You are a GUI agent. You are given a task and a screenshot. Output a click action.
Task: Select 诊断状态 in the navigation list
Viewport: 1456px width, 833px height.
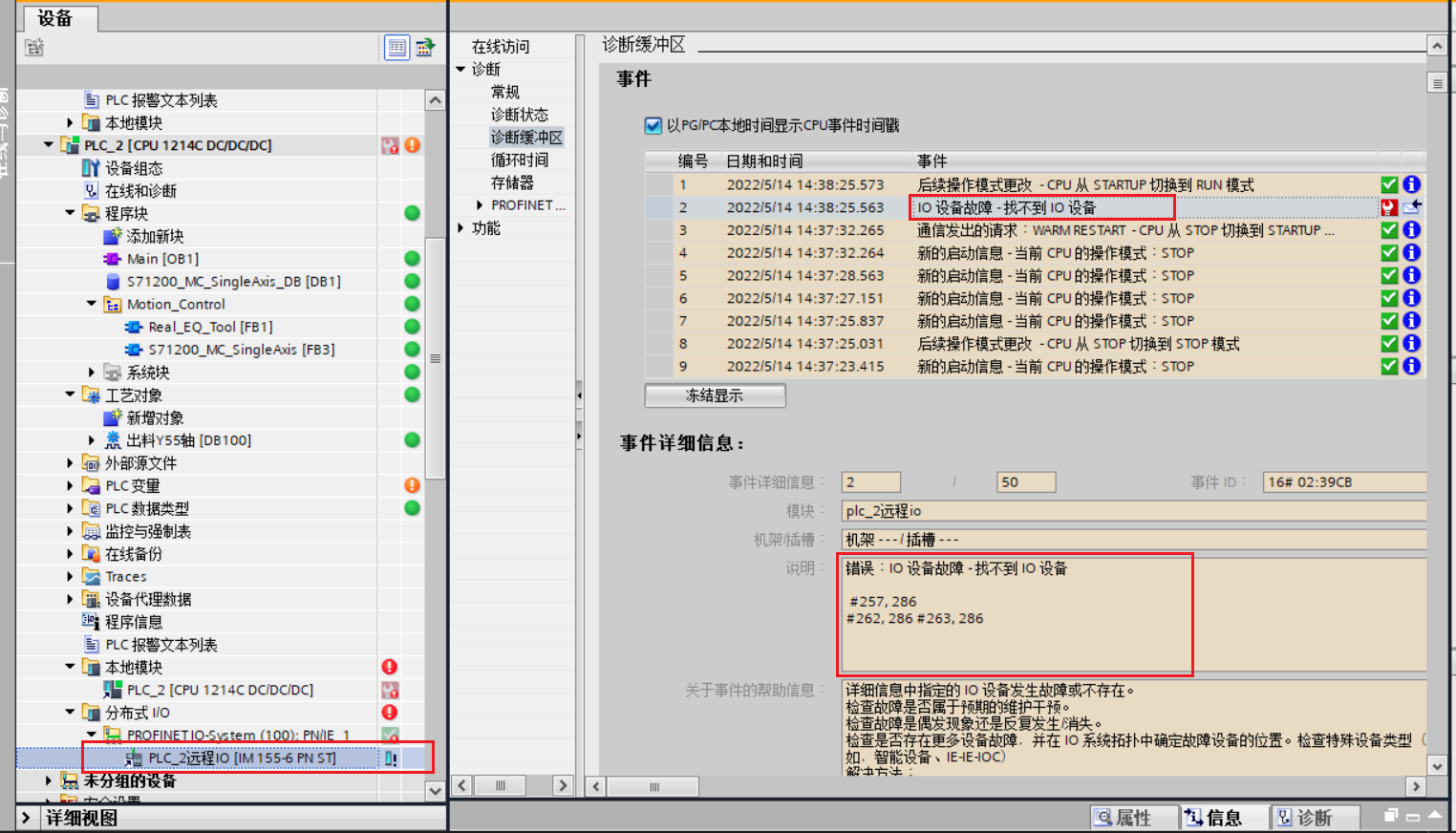pos(519,115)
